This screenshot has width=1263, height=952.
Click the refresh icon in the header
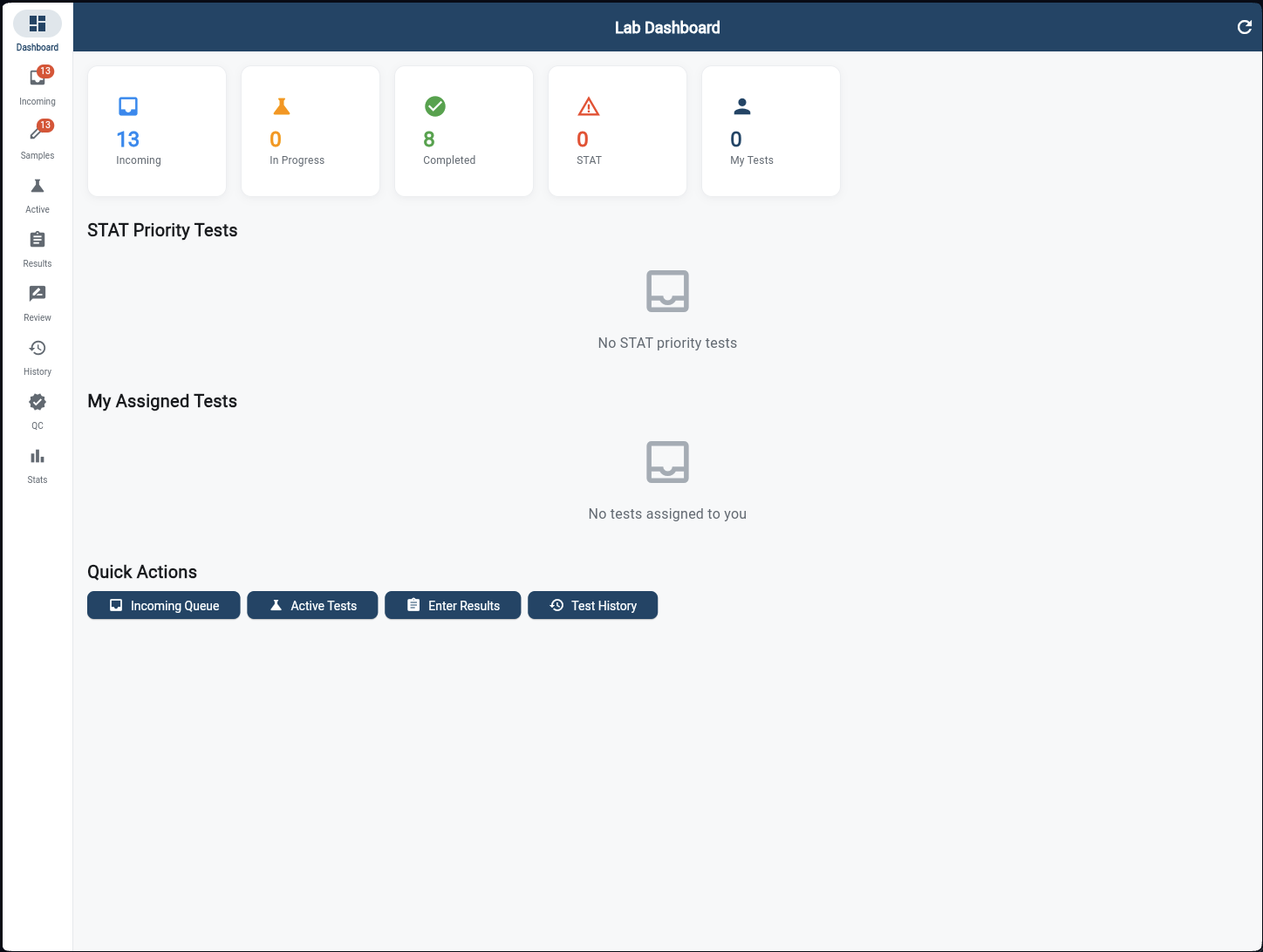(1245, 27)
